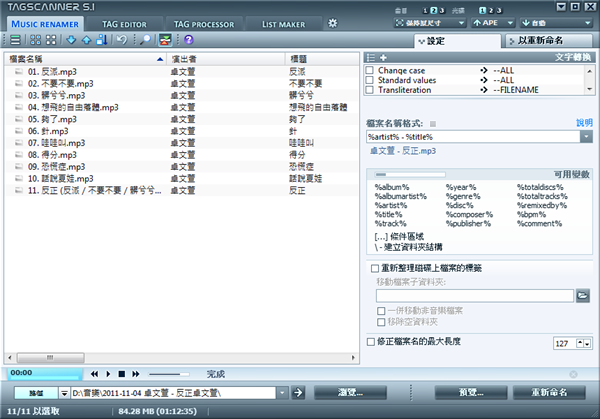
Task: Open program settings gear icon
Action: [332, 22]
